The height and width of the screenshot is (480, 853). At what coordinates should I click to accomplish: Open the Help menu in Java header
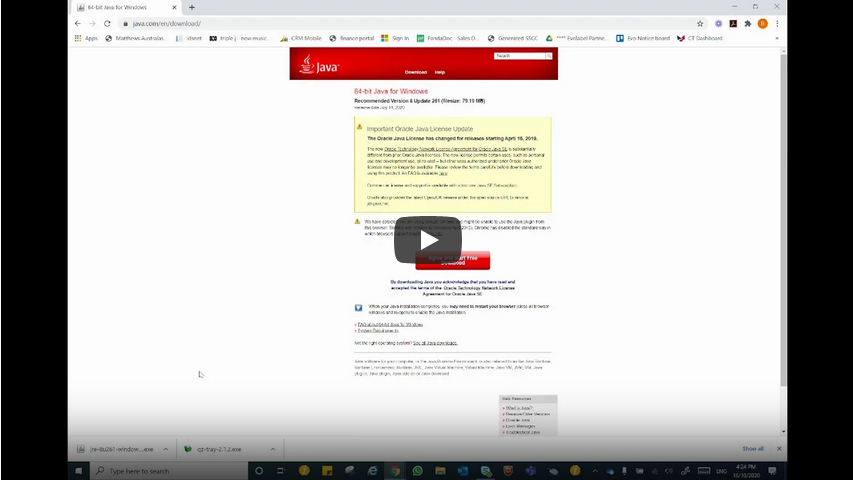(x=440, y=72)
